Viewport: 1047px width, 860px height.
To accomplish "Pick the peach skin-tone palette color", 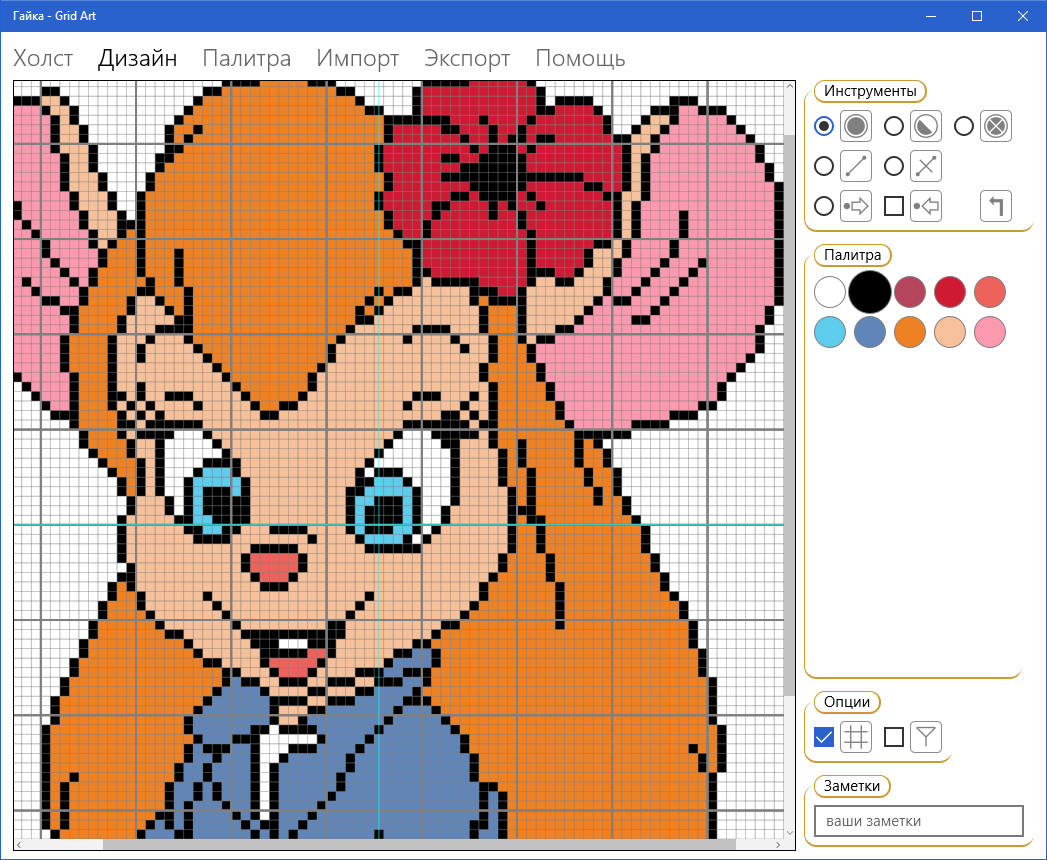I will pyautogui.click(x=950, y=333).
